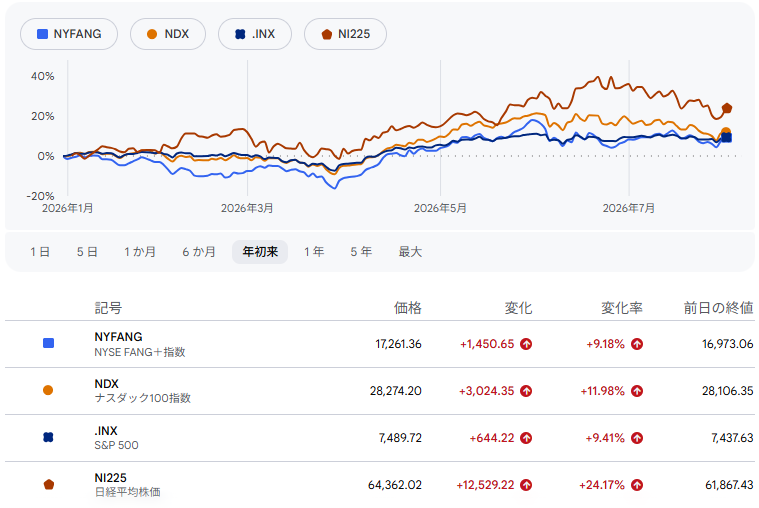Click the 2026年1月 axis label
The width and height of the screenshot is (759, 508).
click(68, 208)
